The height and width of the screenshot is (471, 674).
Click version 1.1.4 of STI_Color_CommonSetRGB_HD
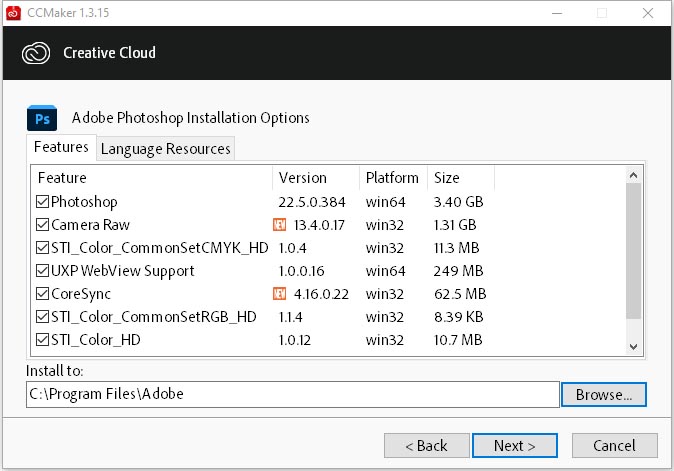[x=290, y=317]
